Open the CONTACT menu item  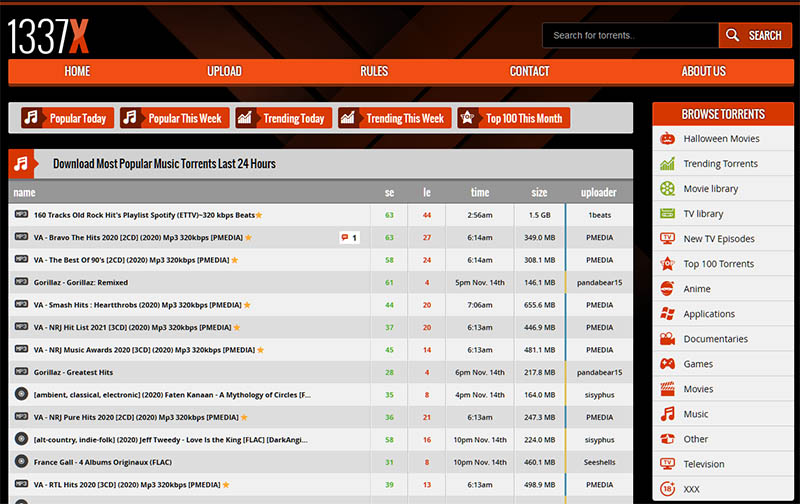(530, 71)
